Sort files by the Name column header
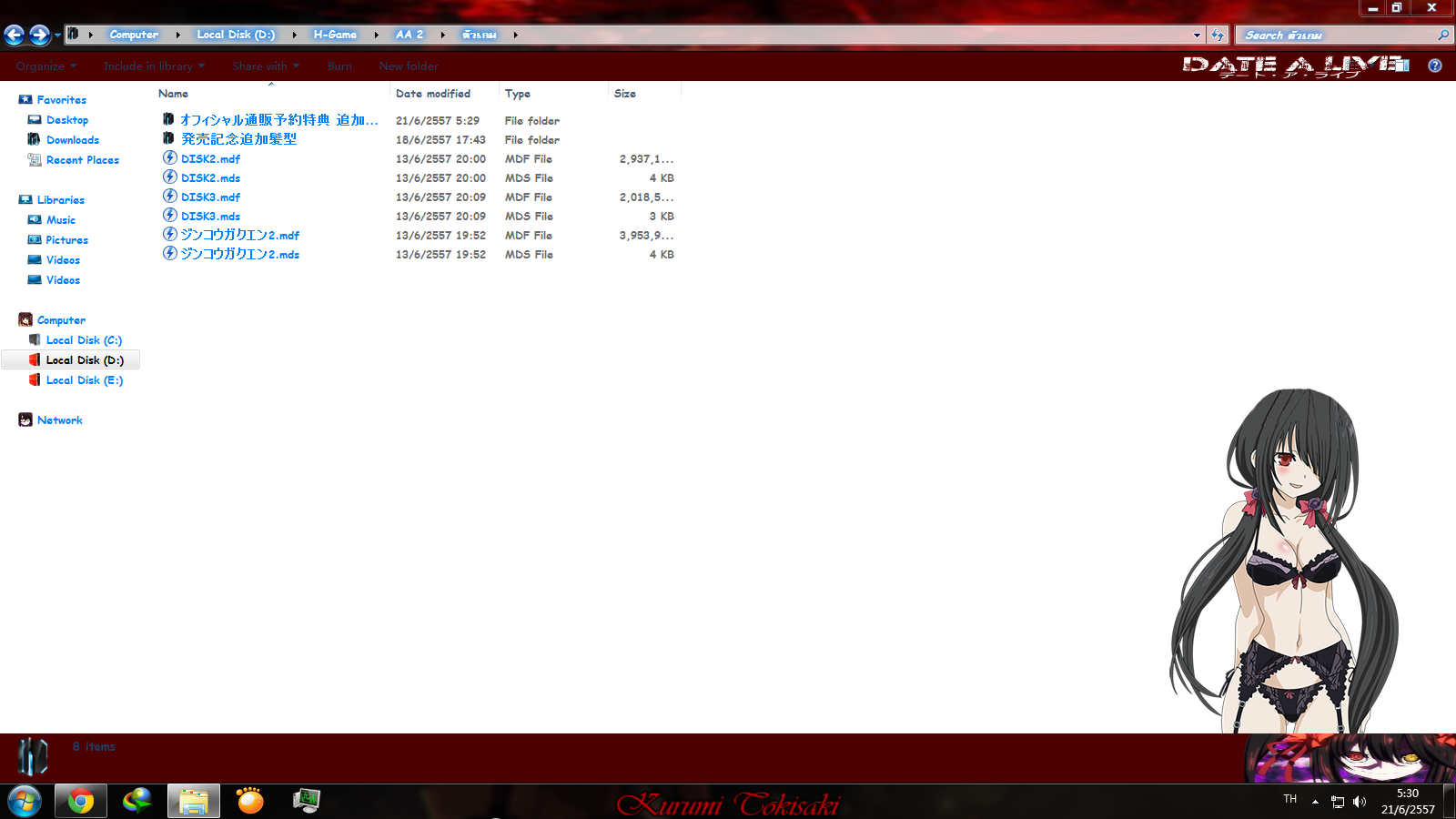Image resolution: width=1456 pixels, height=819 pixels. (271, 93)
